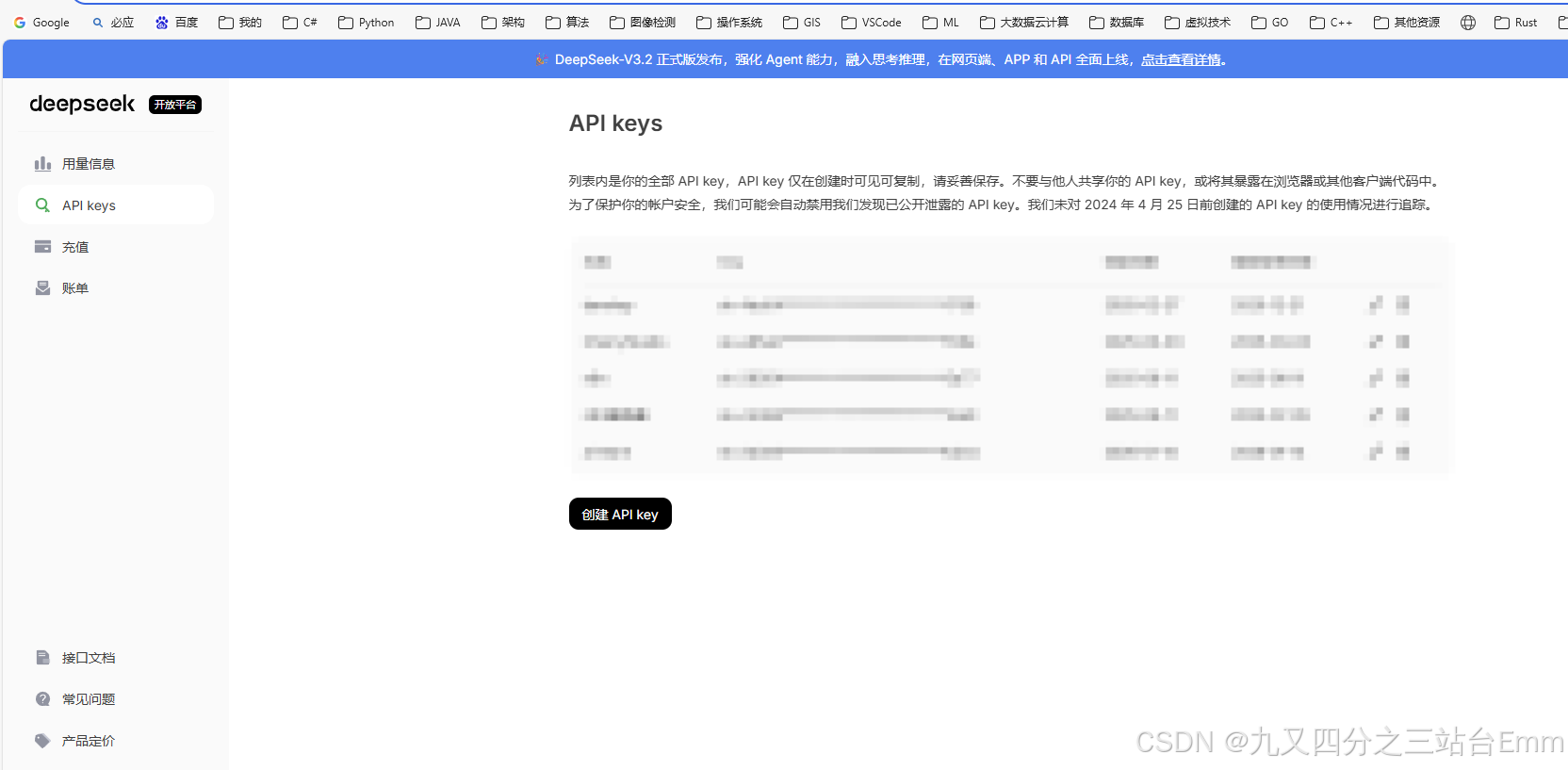The width and height of the screenshot is (1568, 770).
Task: Open 接口文档 in the sidebar
Action: pyautogui.click(x=116, y=658)
